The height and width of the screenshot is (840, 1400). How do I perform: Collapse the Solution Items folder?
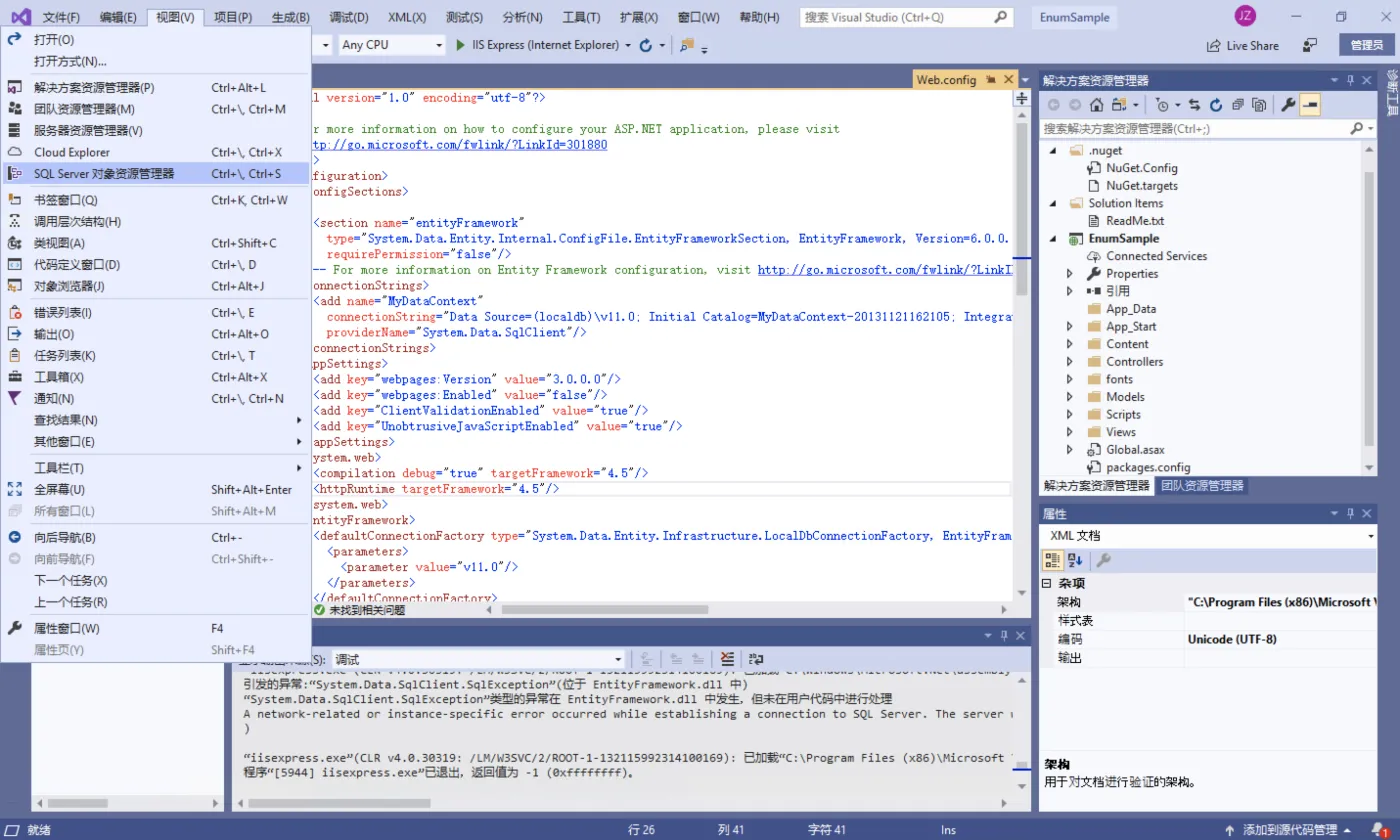(1052, 203)
